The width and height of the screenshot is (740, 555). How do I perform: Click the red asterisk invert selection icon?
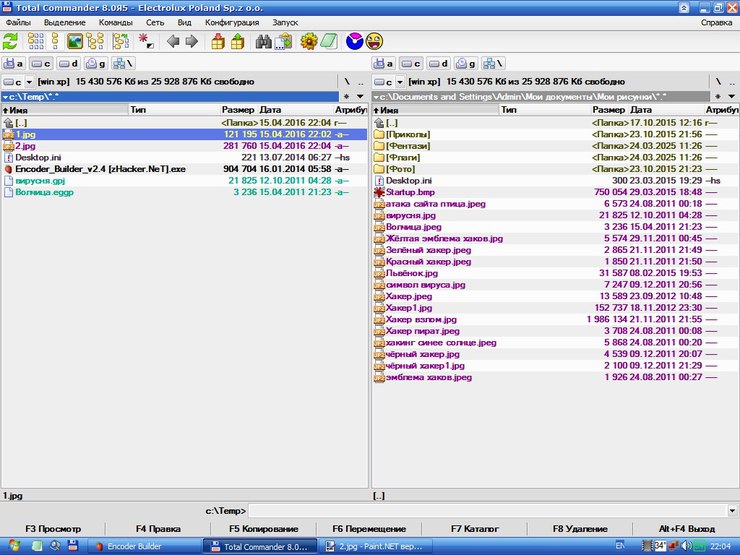click(146, 42)
